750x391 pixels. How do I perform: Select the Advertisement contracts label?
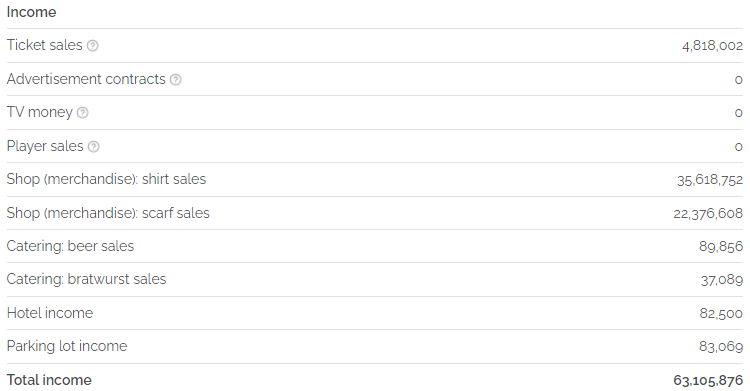[86, 79]
